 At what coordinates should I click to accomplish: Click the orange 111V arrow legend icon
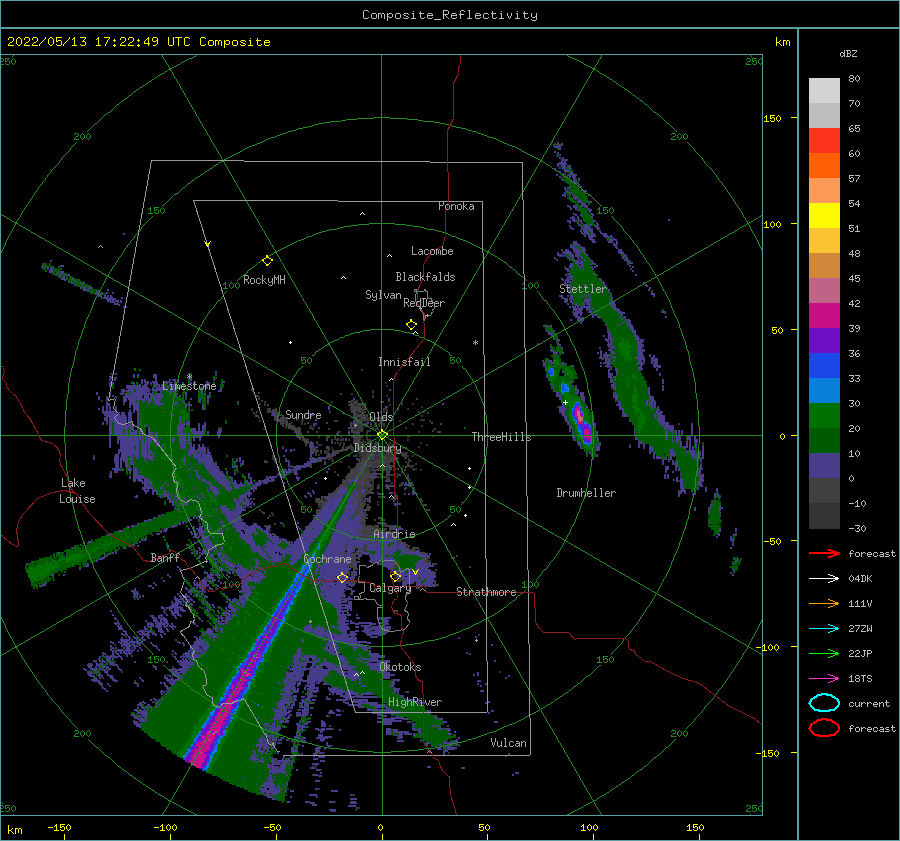point(824,603)
